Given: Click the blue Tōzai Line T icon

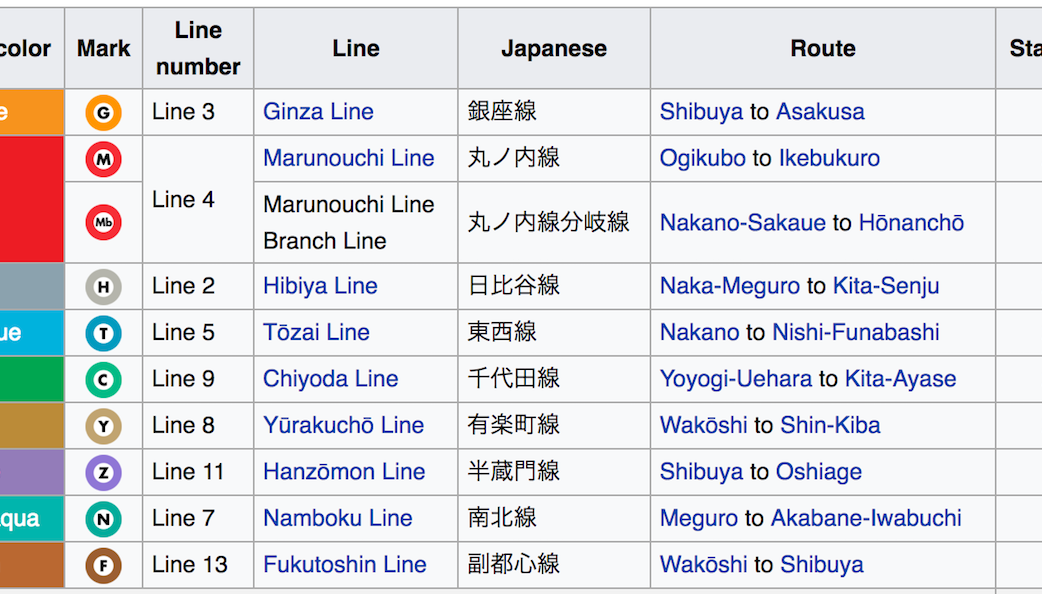Looking at the screenshot, I should coord(103,333).
